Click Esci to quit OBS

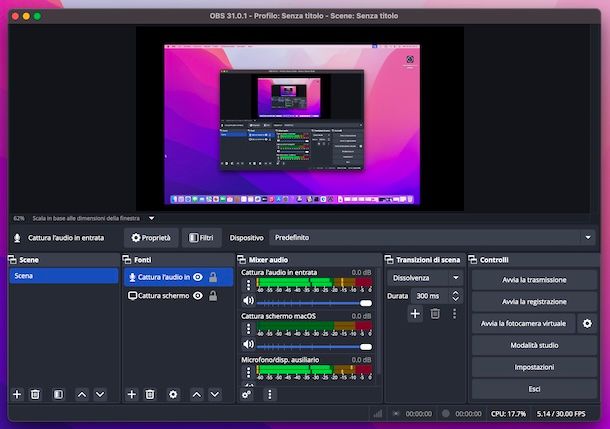[x=534, y=389]
